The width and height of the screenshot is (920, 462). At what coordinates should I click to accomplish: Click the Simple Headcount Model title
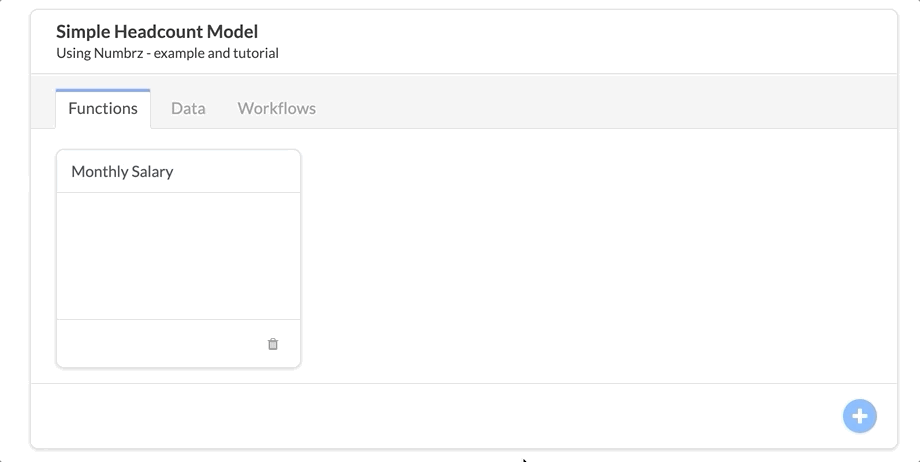157,31
